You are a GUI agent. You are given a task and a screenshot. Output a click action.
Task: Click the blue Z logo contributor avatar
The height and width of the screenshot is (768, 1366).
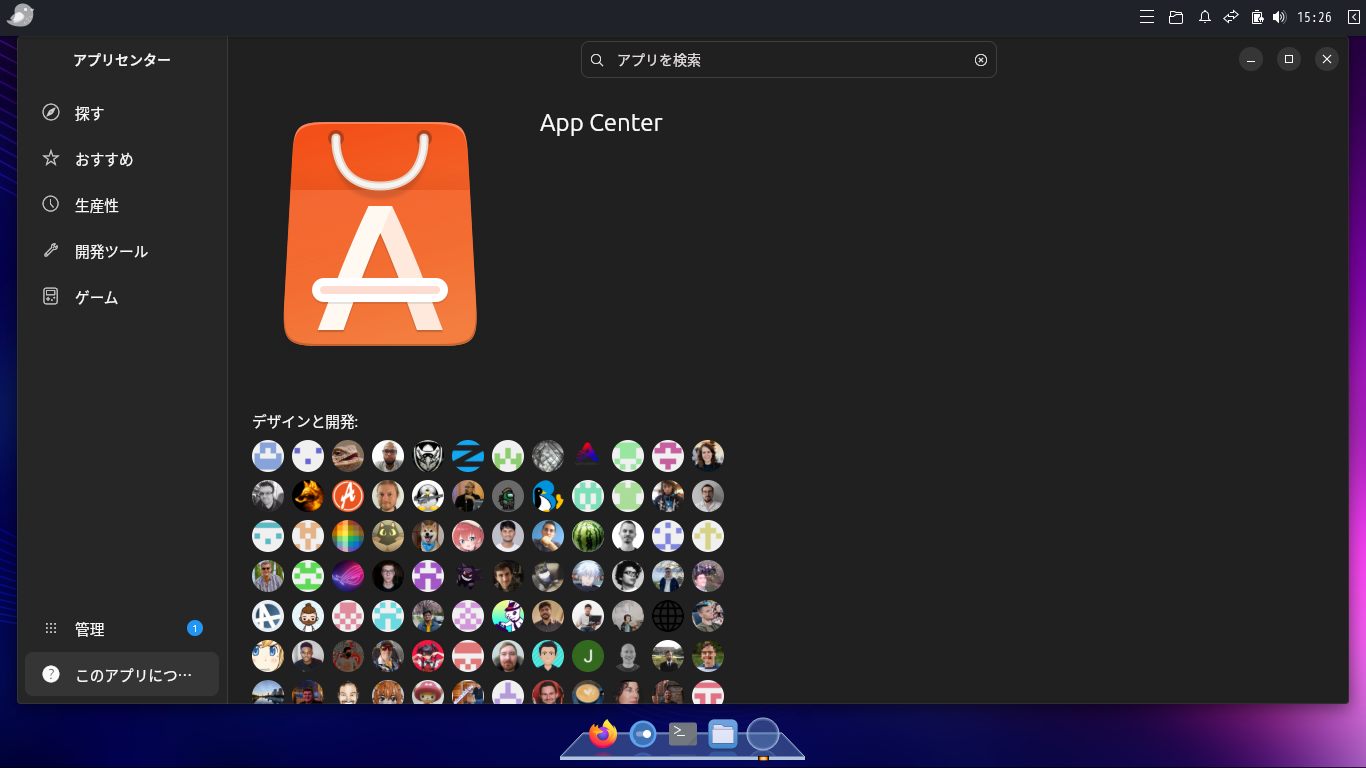pyautogui.click(x=468, y=456)
